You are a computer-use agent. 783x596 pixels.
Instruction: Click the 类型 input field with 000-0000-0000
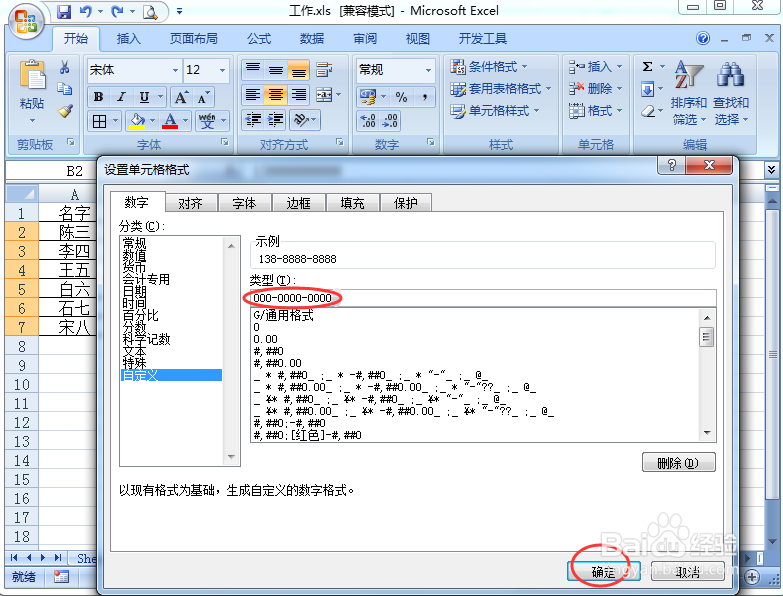tap(483, 298)
